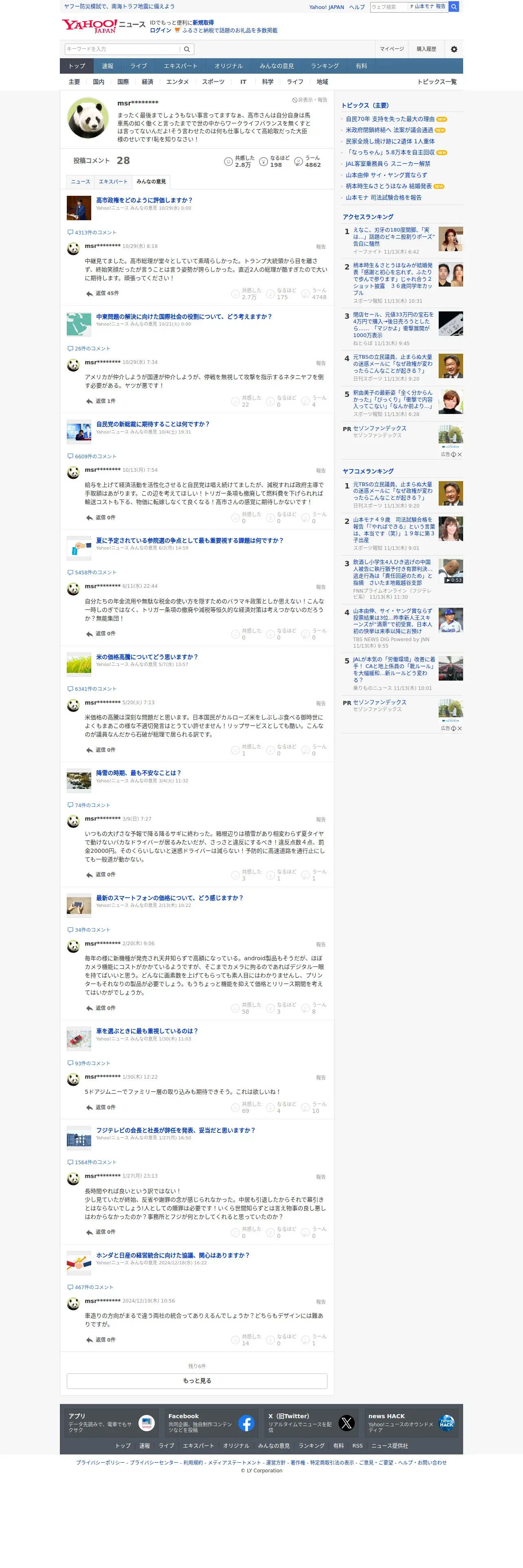Click the keyword search magnifier icon
The height and width of the screenshot is (1568, 523).
(x=187, y=49)
